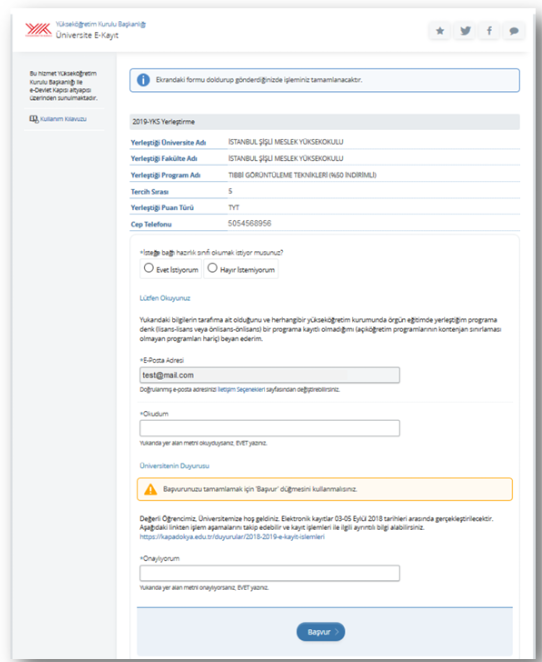Click into the Okudum text field
This screenshot has height=662, width=542.
[x=270, y=428]
